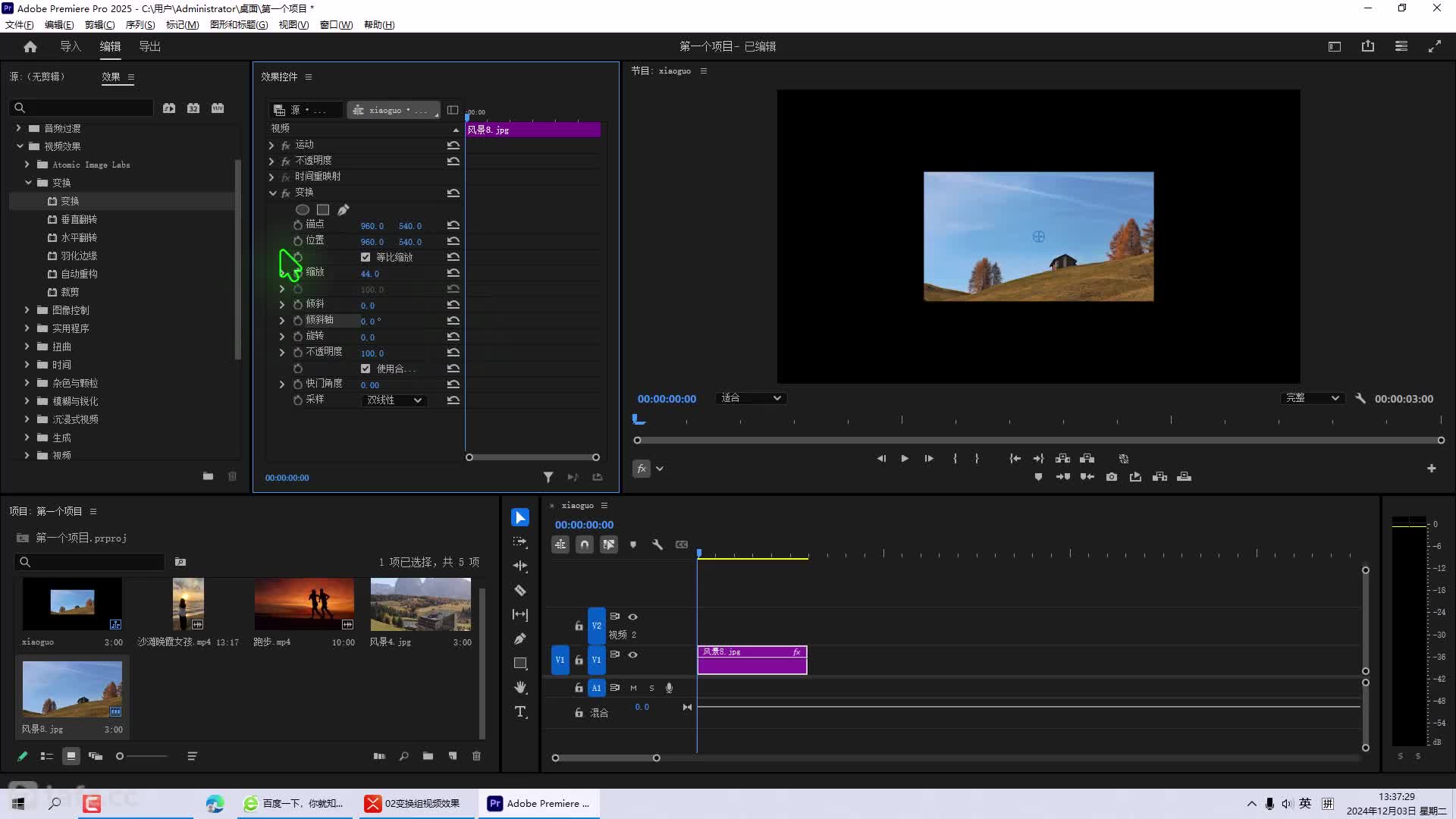Open timeline display settings wrench
Screen dimensions: 1456x819
pos(657,544)
